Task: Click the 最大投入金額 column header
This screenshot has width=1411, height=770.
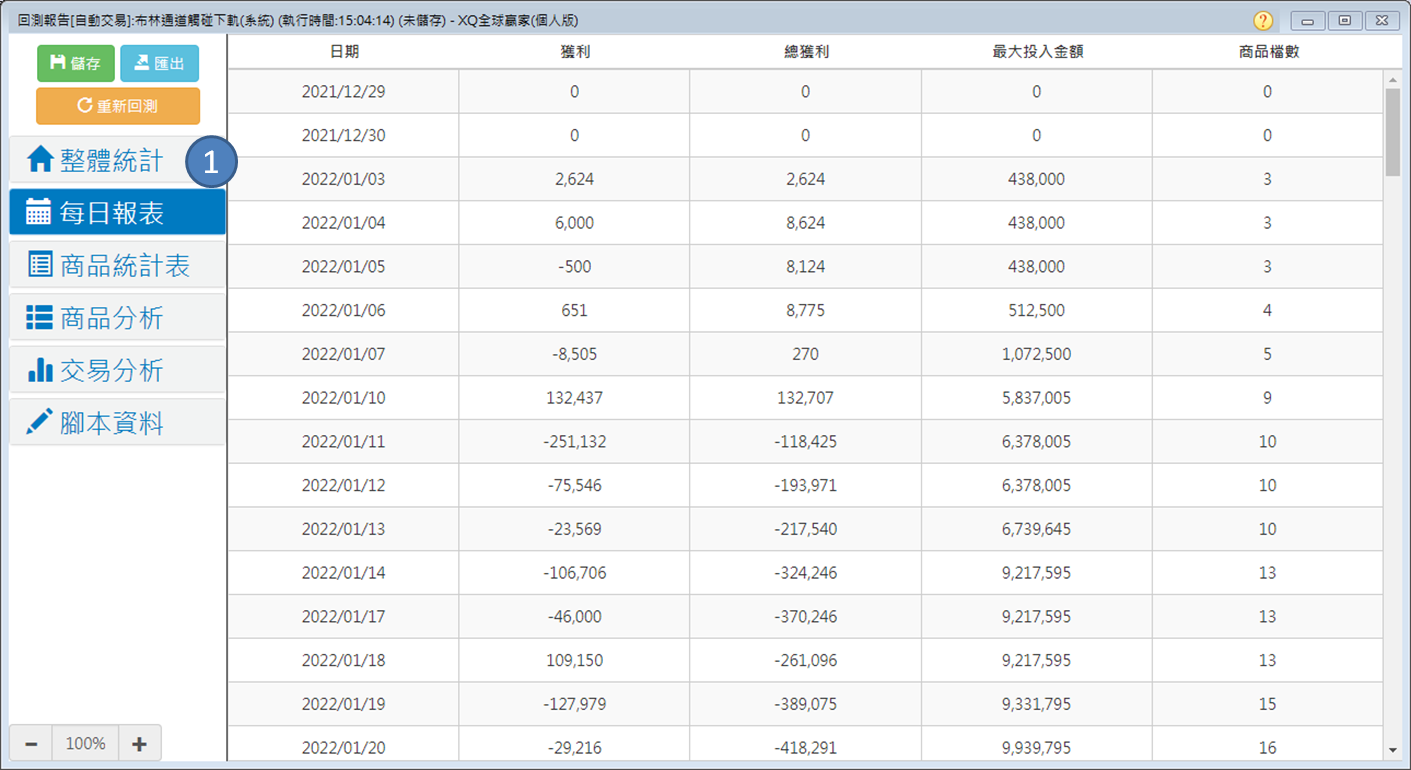Action: click(x=1036, y=52)
